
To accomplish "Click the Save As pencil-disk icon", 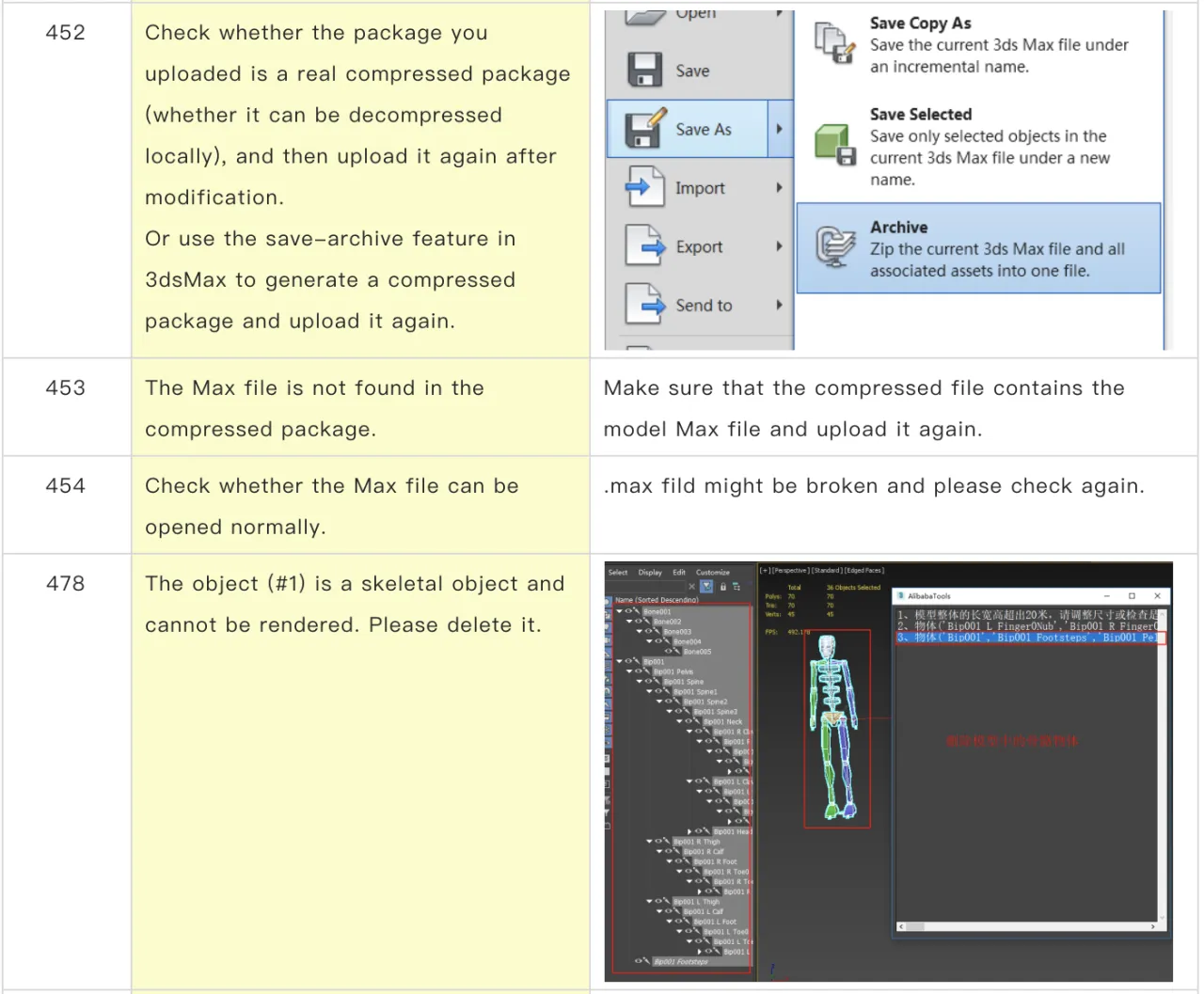I will click(644, 129).
